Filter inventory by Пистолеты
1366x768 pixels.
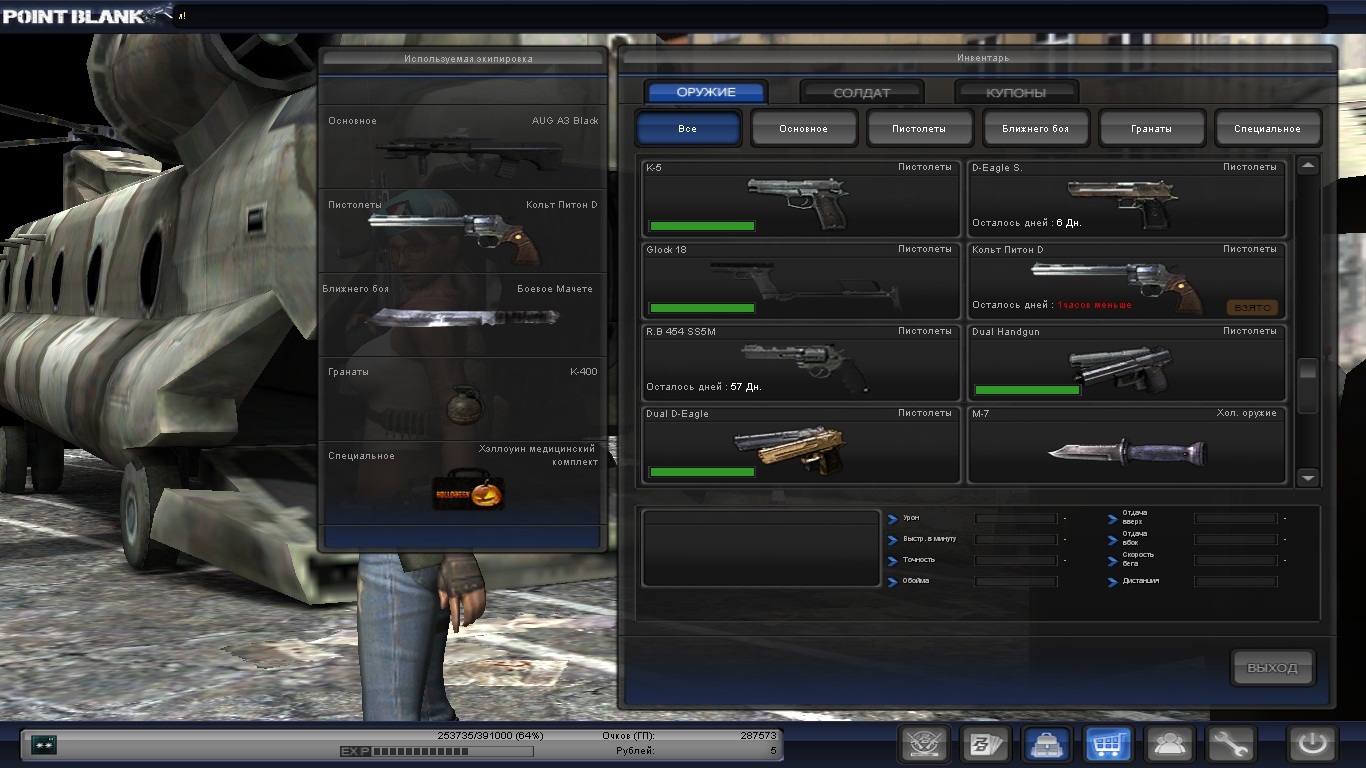919,129
